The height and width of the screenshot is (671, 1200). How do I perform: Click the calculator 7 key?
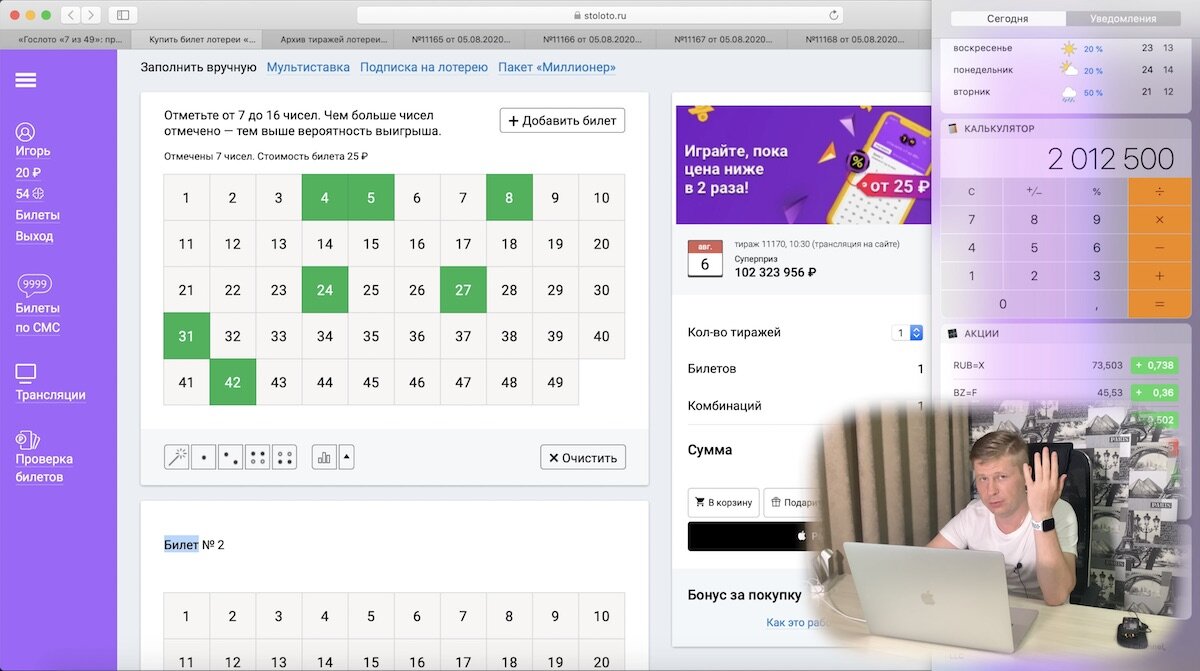(971, 219)
